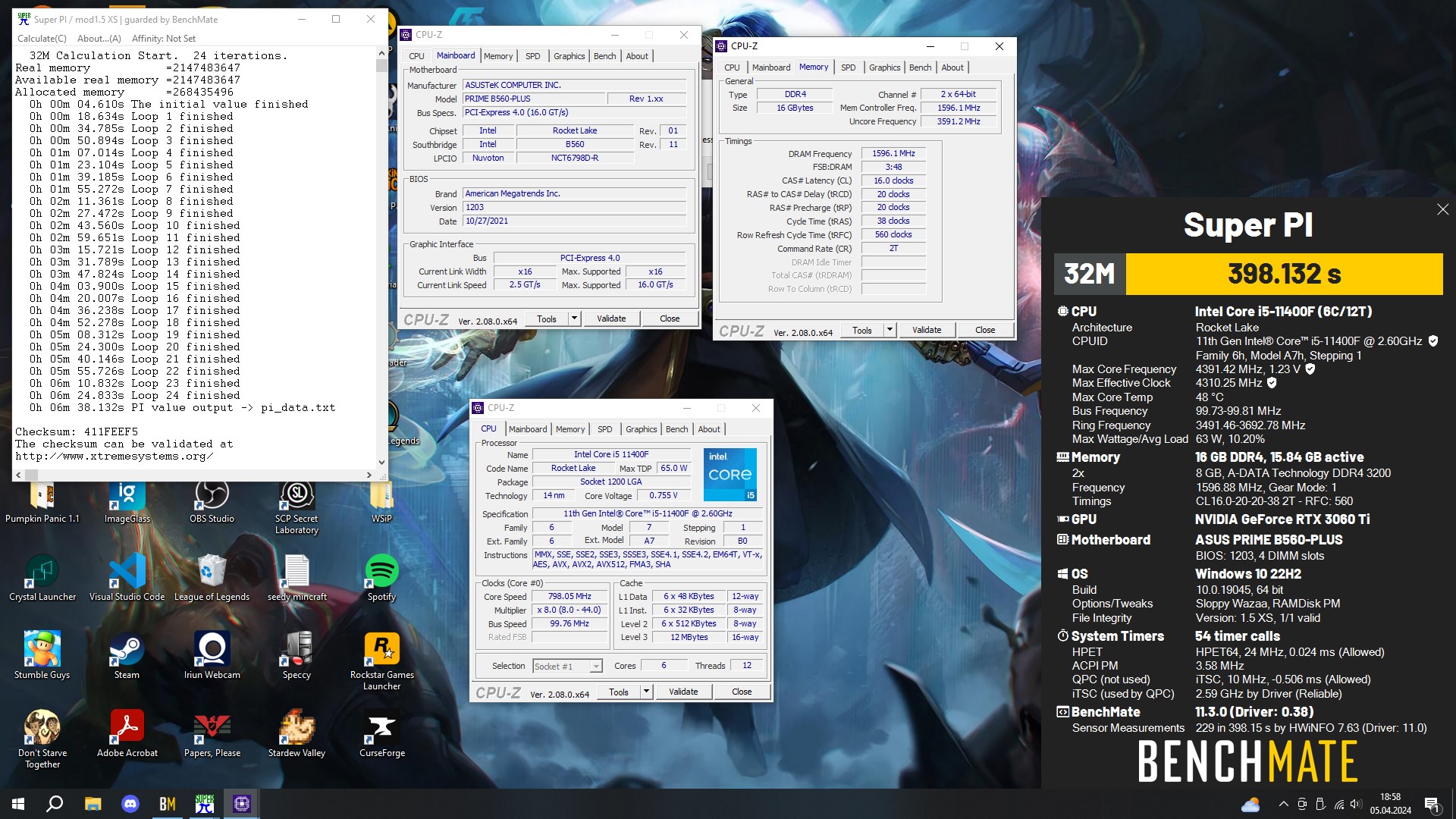Image resolution: width=1456 pixels, height=819 pixels.
Task: Open the Iriun Webcam desktop shortcut
Action: [212, 656]
